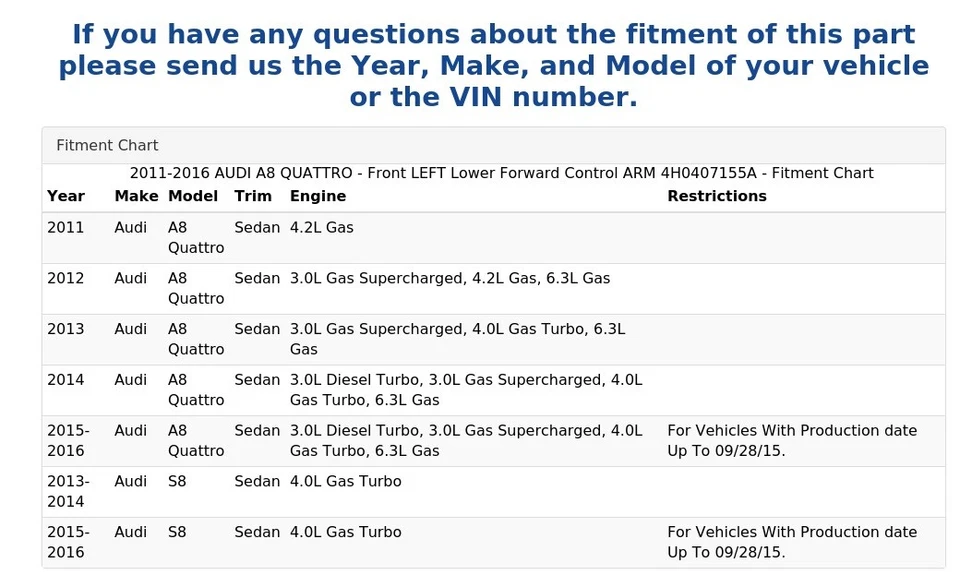Click the Model column header
Image resolution: width=960 pixels, height=587 pixels.
pos(193,196)
